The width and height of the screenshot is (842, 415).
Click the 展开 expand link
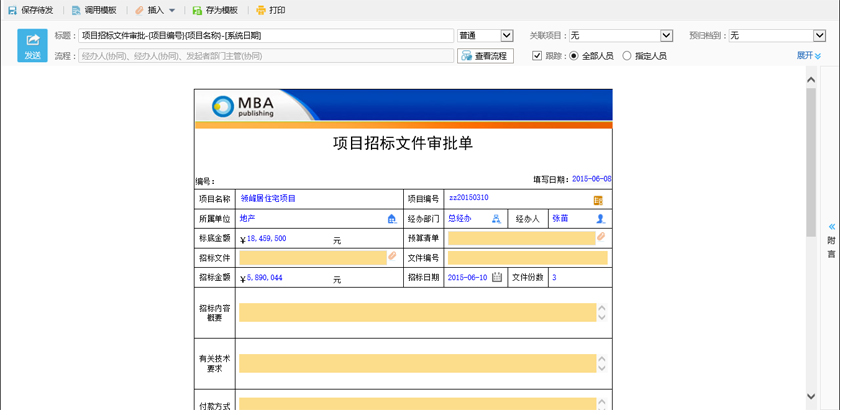point(809,55)
